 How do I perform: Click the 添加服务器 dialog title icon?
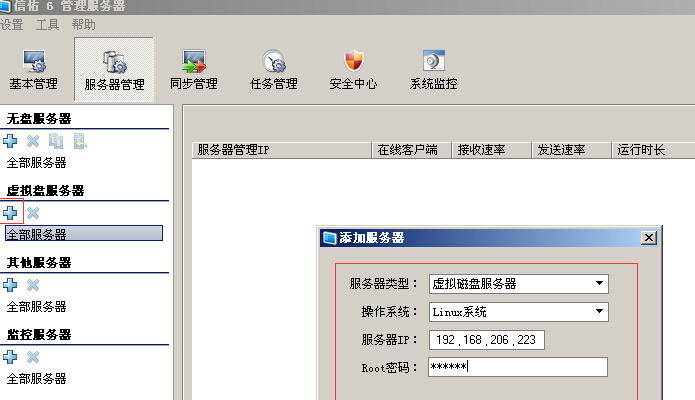click(x=330, y=238)
